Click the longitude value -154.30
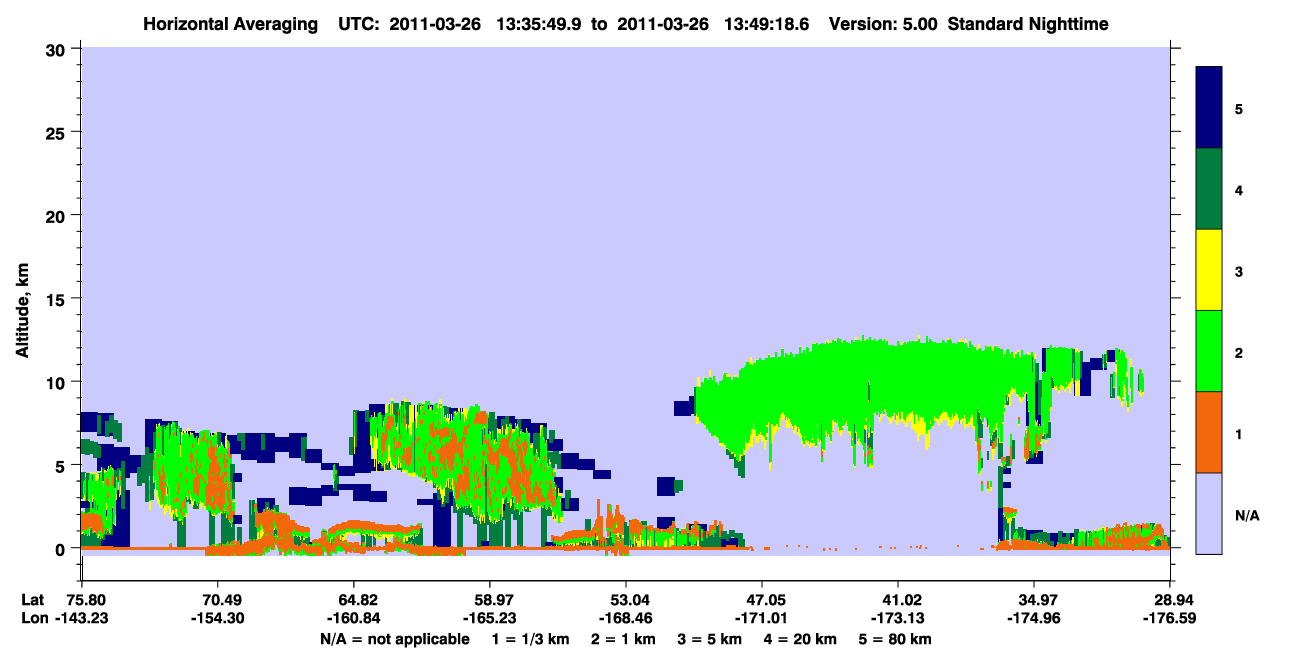Screen dimensions: 1300x667 point(218,618)
